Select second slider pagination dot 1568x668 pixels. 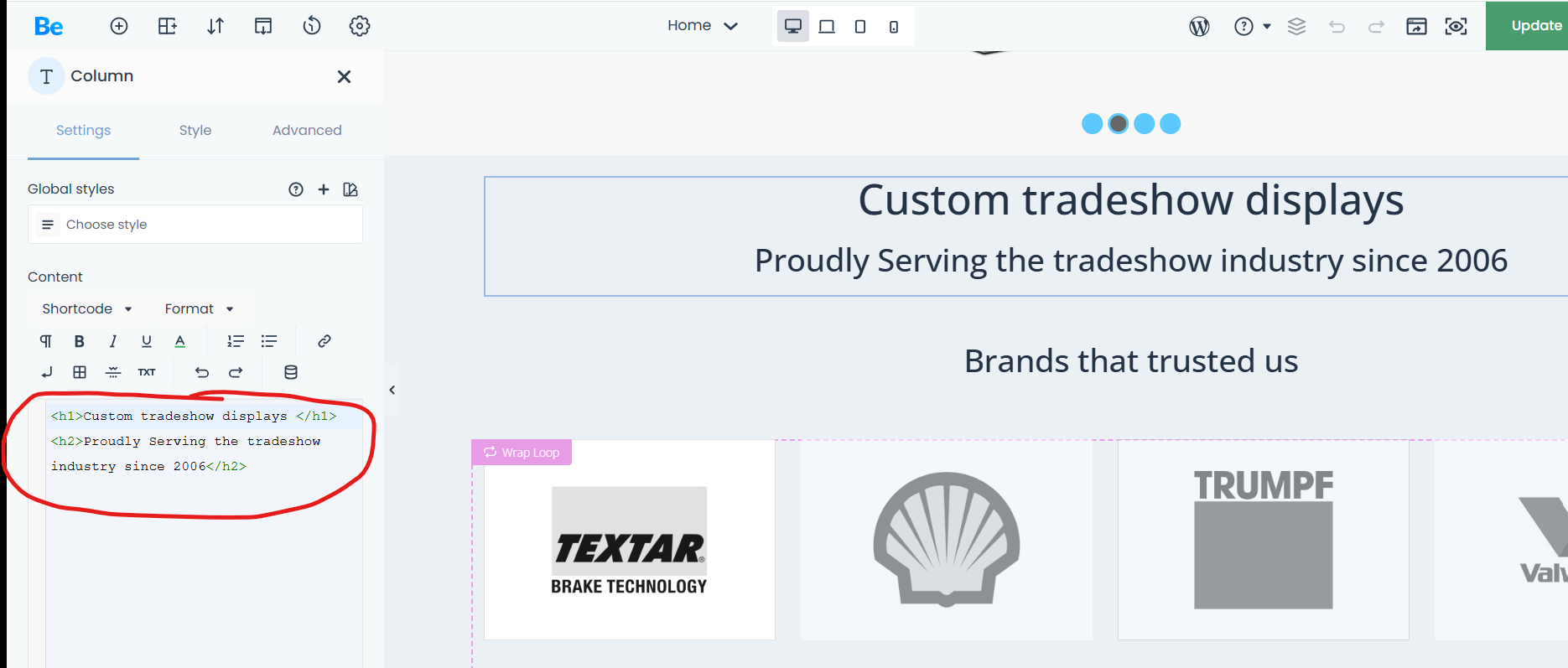coord(1118,124)
